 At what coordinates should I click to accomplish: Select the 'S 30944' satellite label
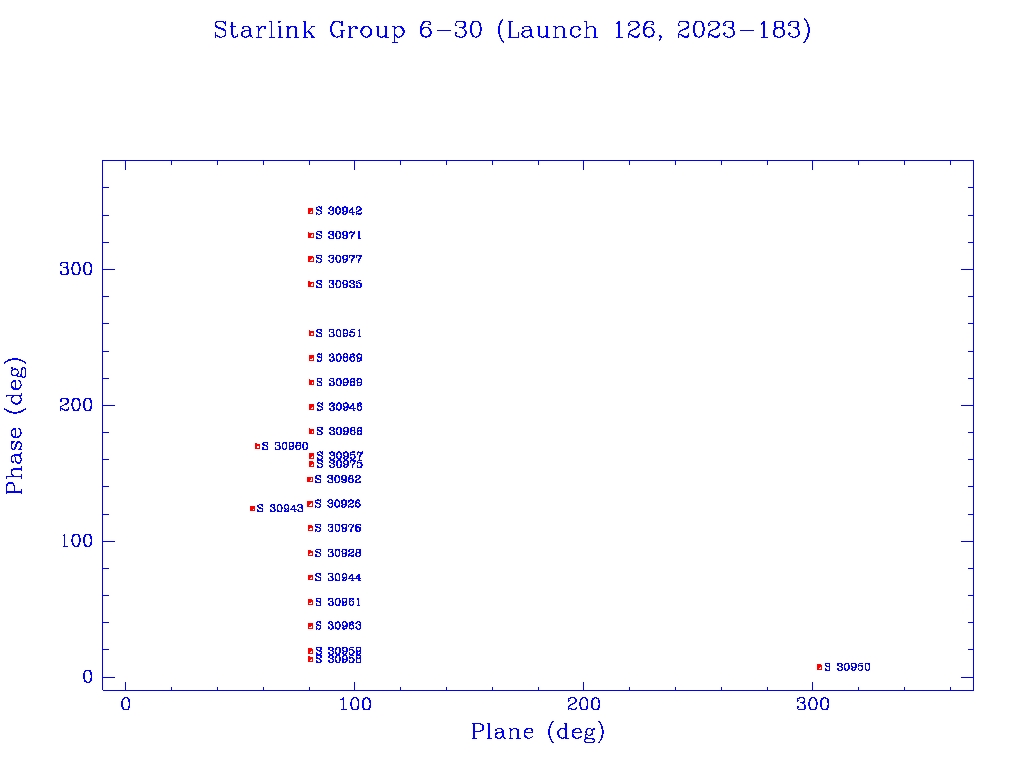(338, 577)
